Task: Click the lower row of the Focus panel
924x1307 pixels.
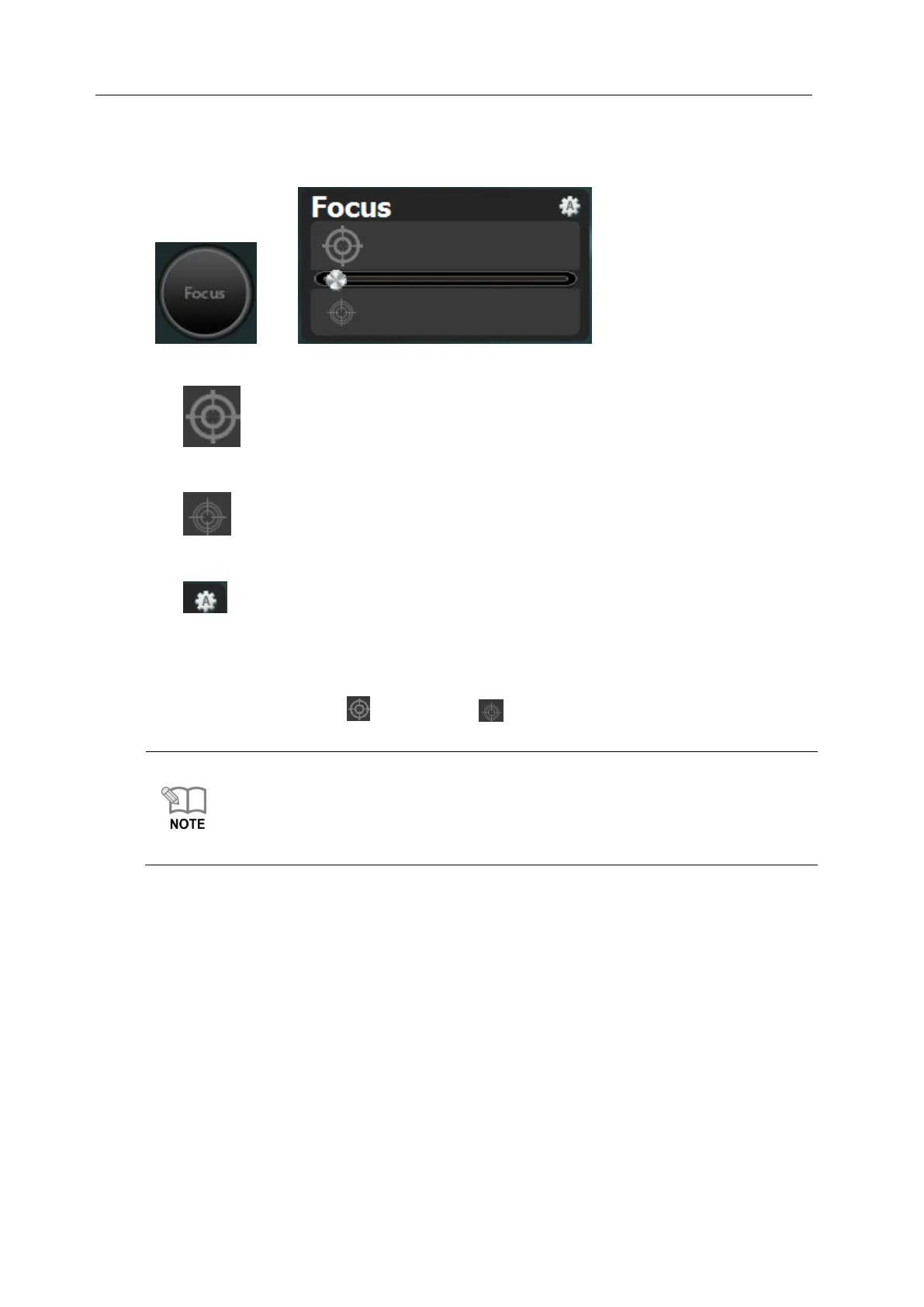Action: click(445, 313)
